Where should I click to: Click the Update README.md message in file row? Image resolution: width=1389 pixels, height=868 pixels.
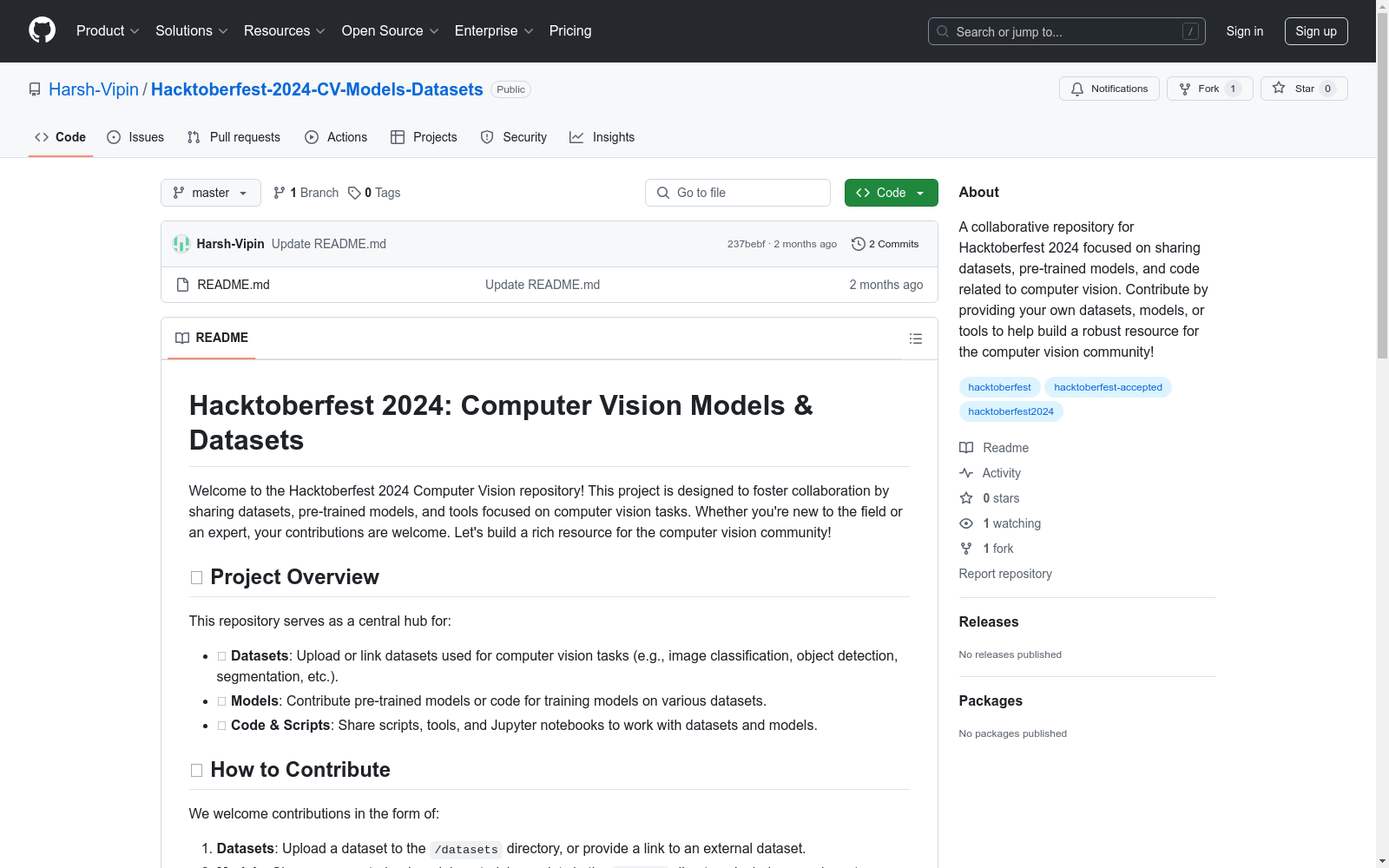coord(543,285)
